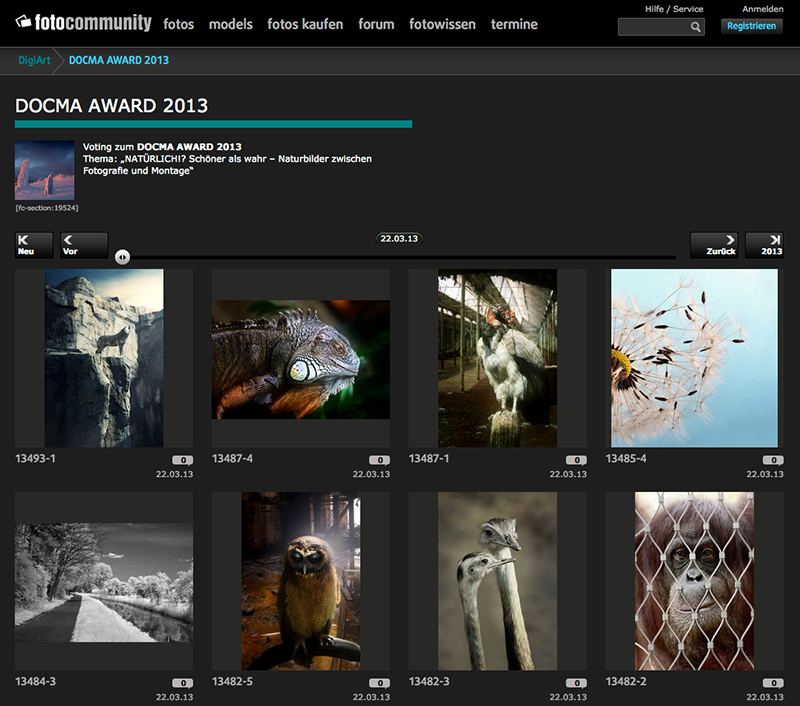Click the title 13487-4
Viewport: 800px width, 706px height.
pyautogui.click(x=232, y=458)
